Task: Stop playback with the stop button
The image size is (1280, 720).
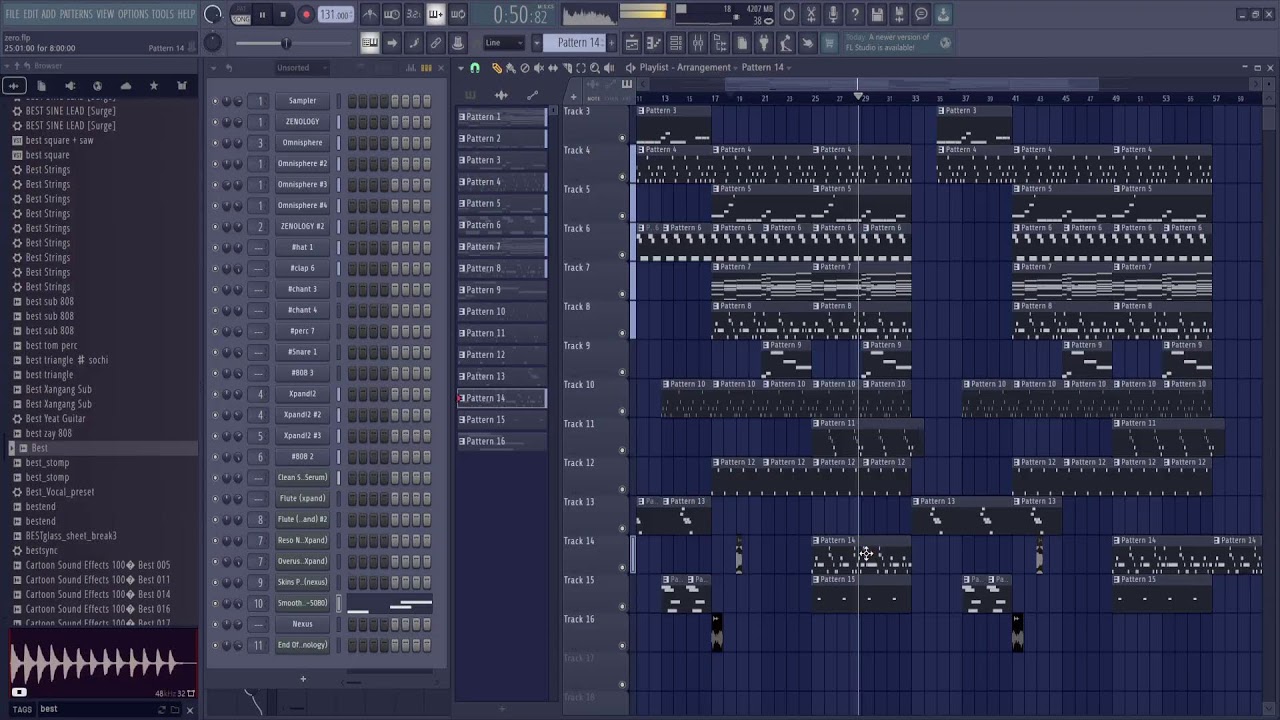Action: pyautogui.click(x=284, y=14)
